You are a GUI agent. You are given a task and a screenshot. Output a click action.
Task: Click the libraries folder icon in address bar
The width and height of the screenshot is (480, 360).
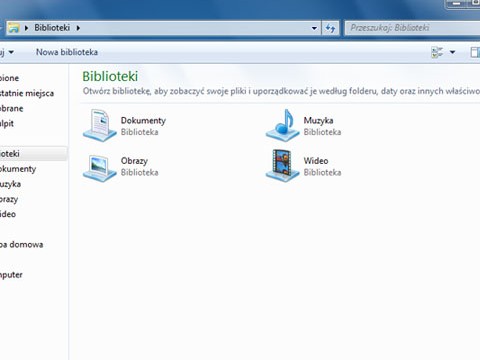14,28
